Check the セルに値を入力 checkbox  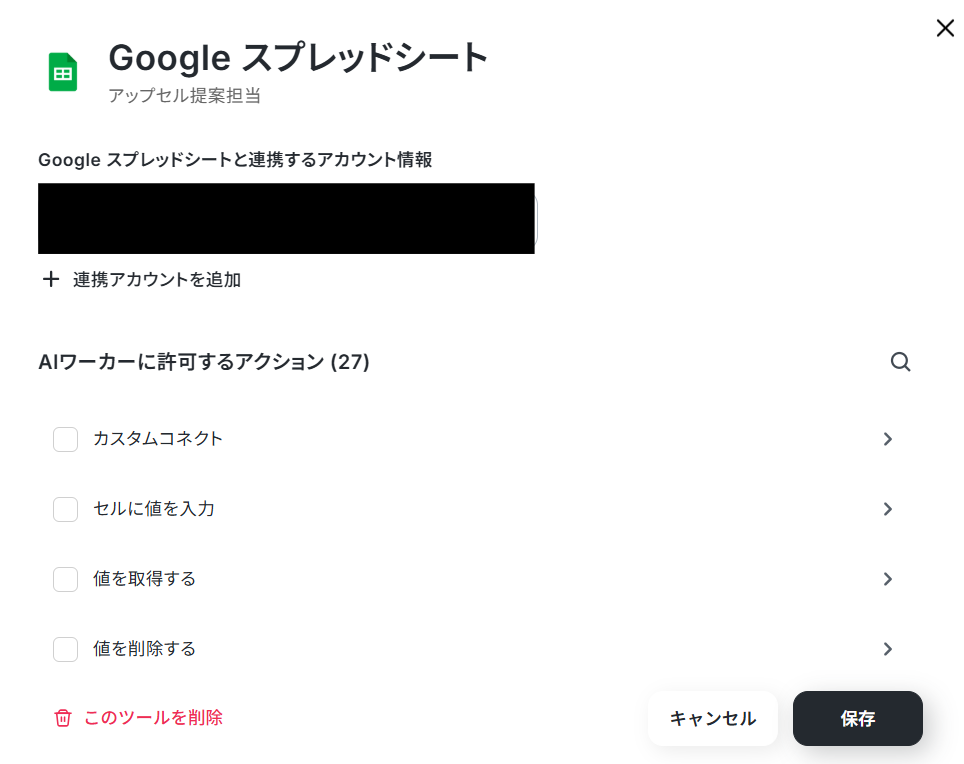tap(65, 510)
